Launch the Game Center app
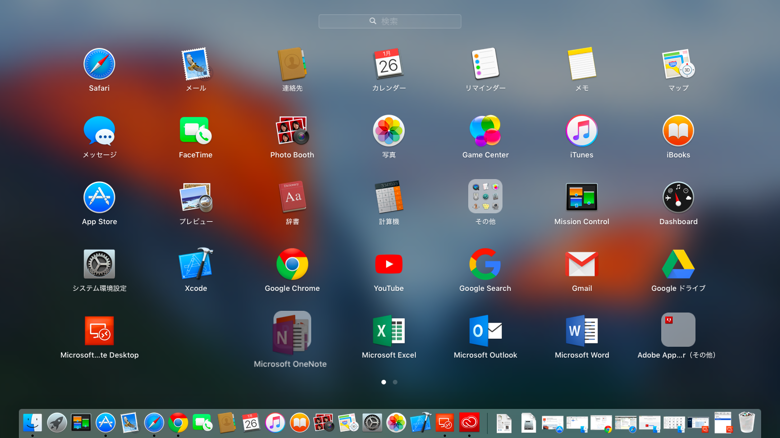 pos(485,131)
